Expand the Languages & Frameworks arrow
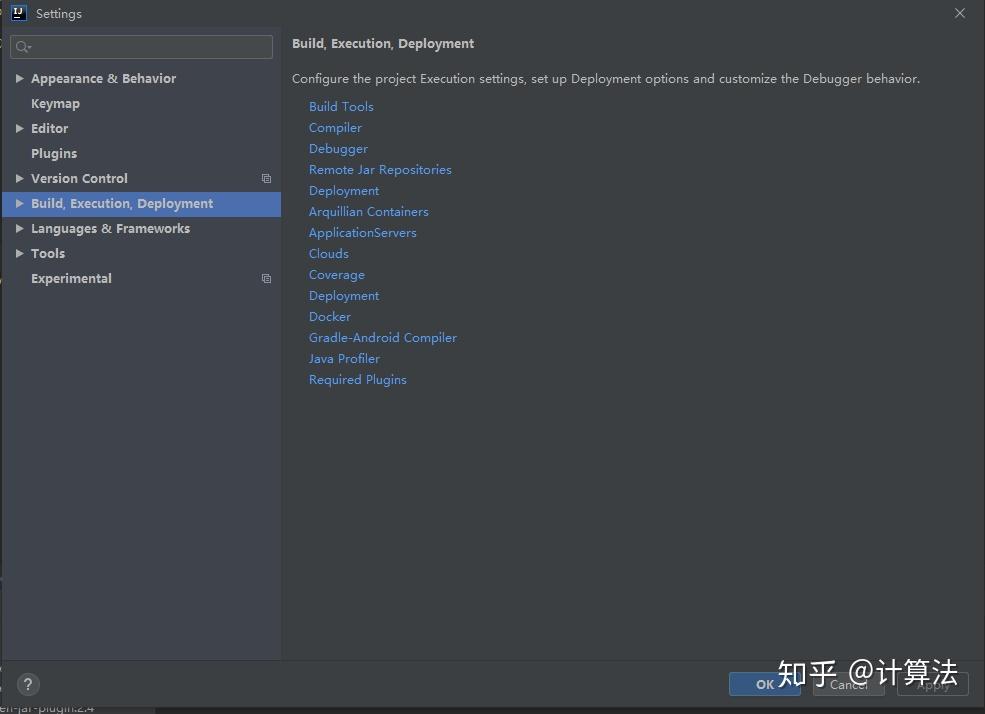Screen dimensions: 985x714 19,229
